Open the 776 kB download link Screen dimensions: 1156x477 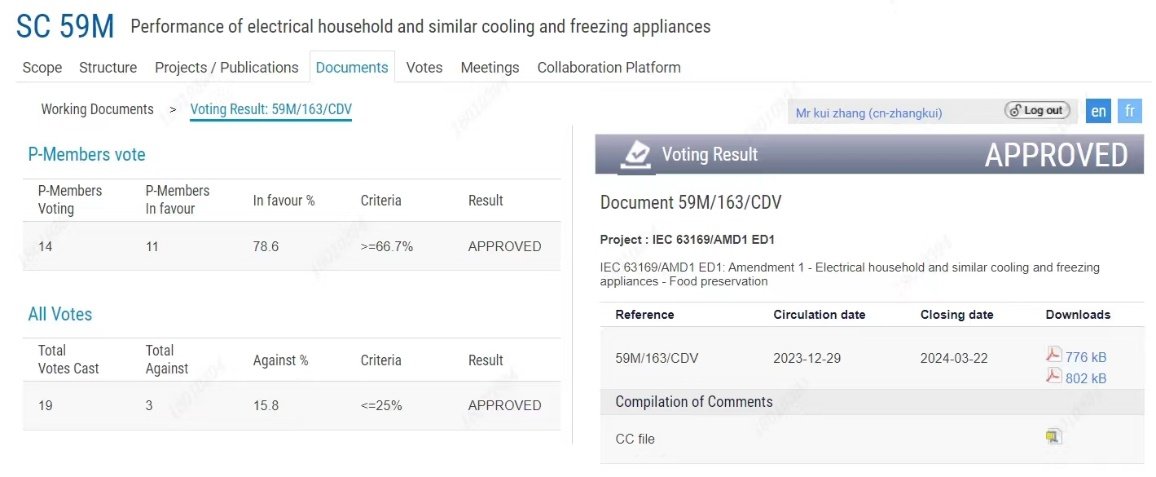pos(1086,357)
